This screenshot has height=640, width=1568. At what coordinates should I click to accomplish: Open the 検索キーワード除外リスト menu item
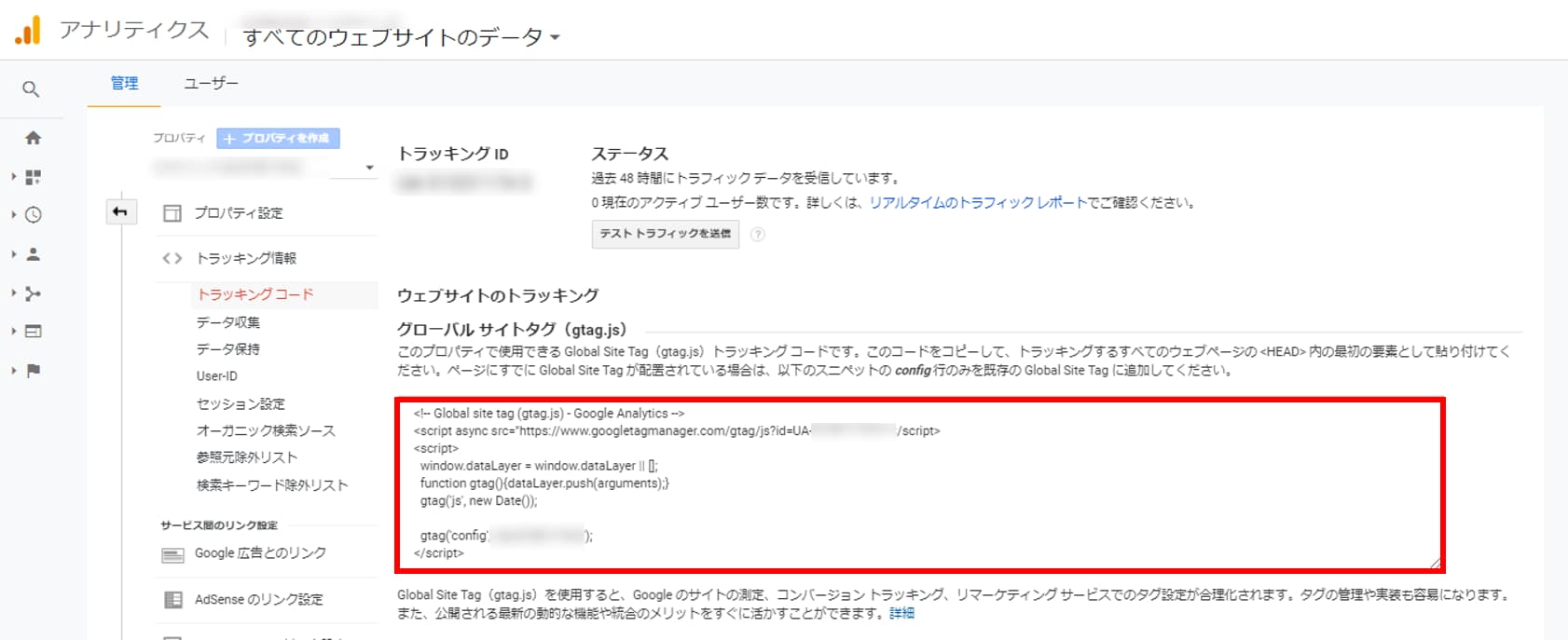[x=272, y=485]
